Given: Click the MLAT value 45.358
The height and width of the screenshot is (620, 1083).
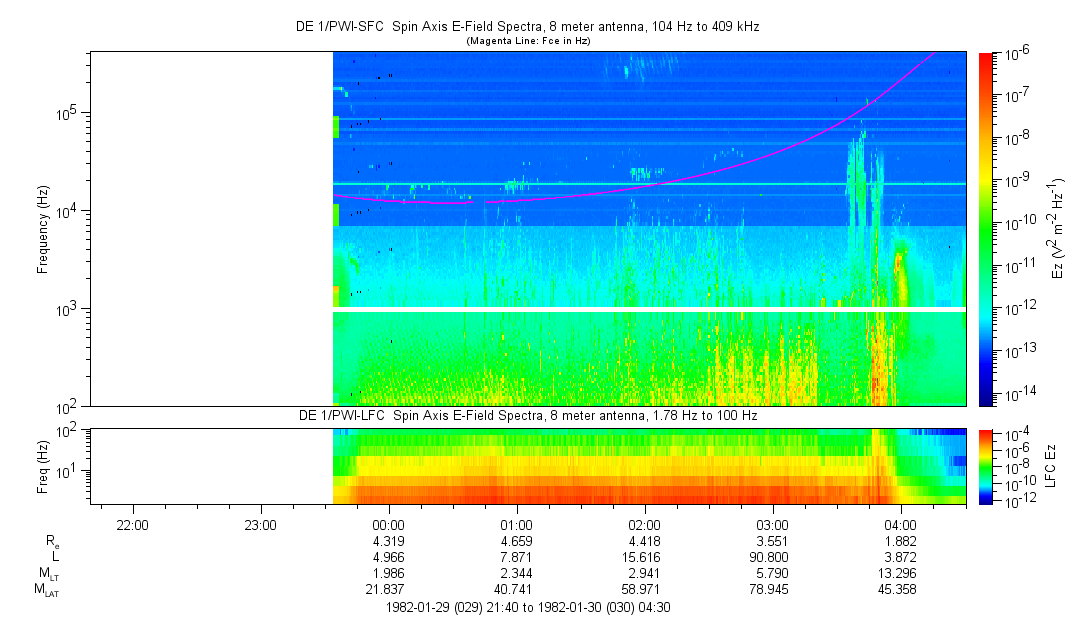Looking at the screenshot, I should [x=897, y=589].
